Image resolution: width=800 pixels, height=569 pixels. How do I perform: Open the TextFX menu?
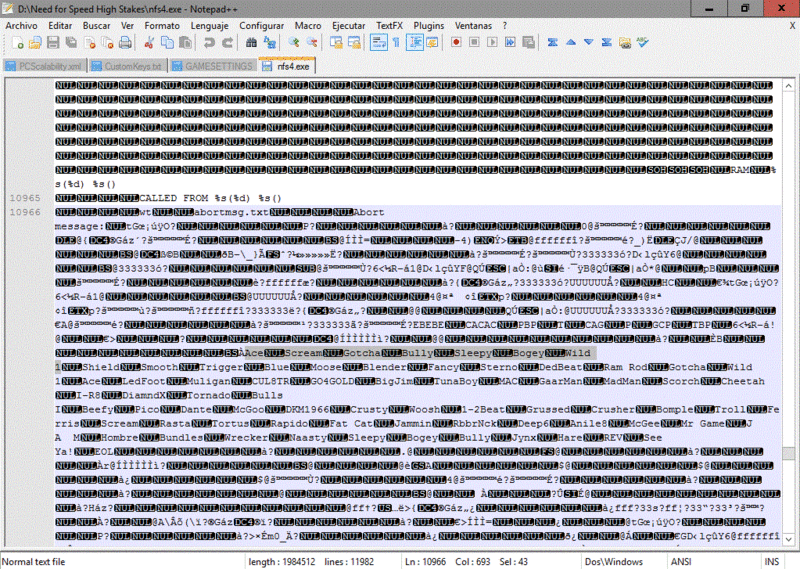pos(389,26)
